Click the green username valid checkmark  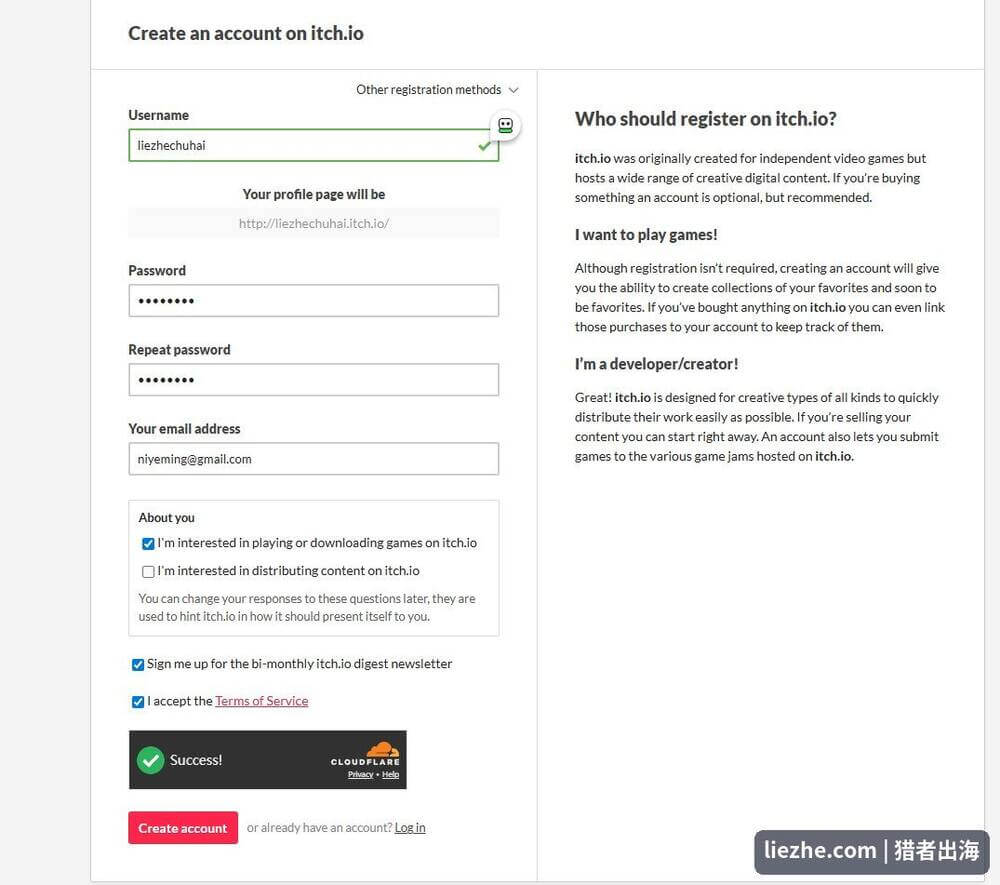[x=484, y=146]
